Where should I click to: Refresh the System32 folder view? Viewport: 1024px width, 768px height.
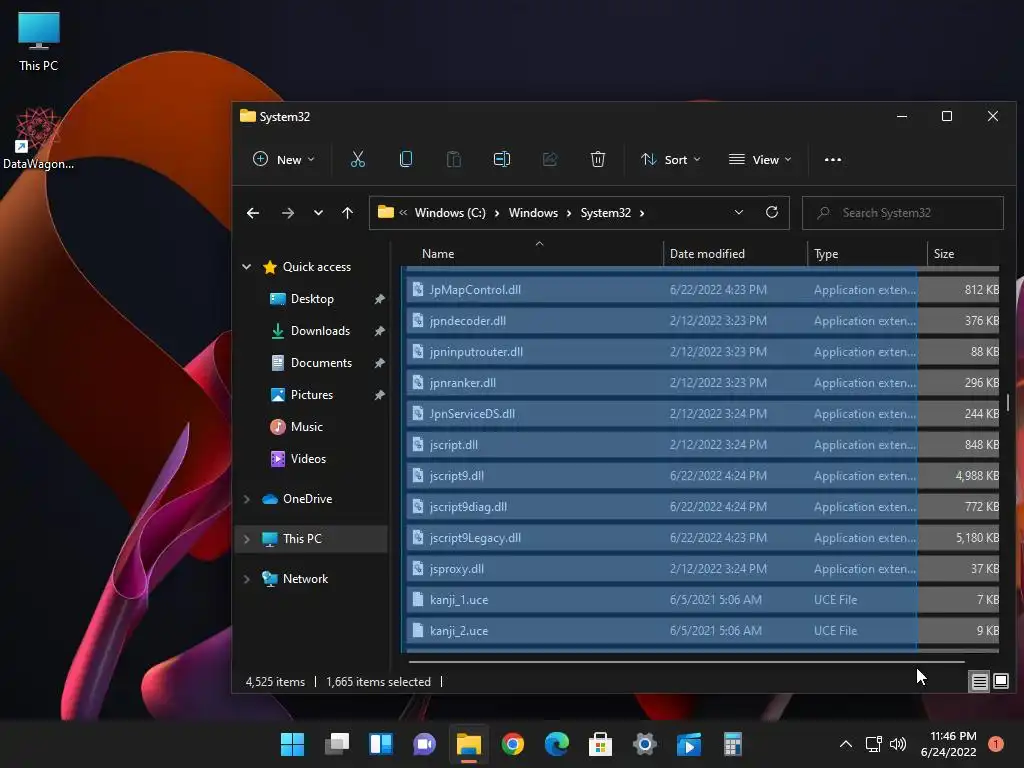tap(771, 212)
